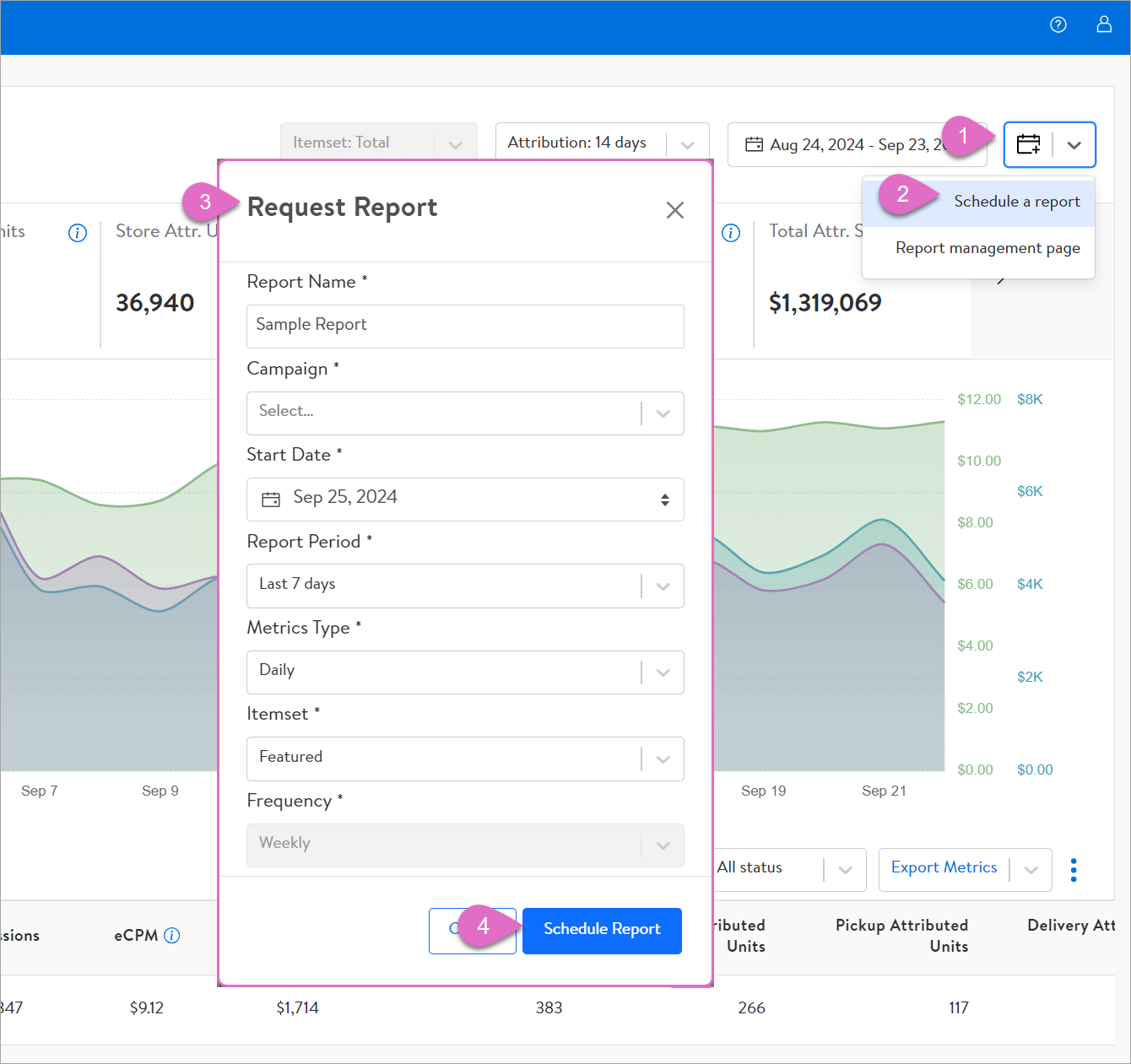
Task: Open the Metrics Type Daily dropdown
Action: tap(663, 672)
